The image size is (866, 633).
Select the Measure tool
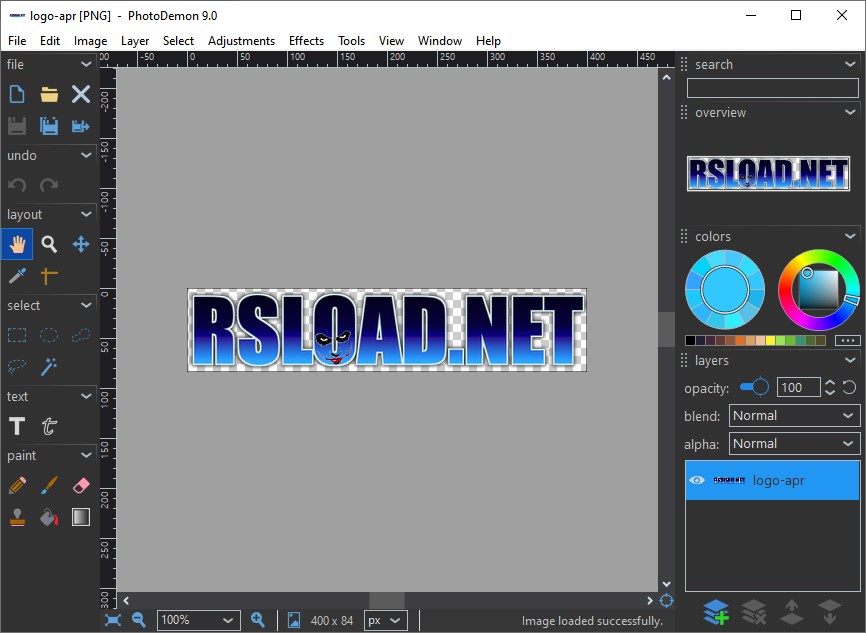click(x=49, y=276)
